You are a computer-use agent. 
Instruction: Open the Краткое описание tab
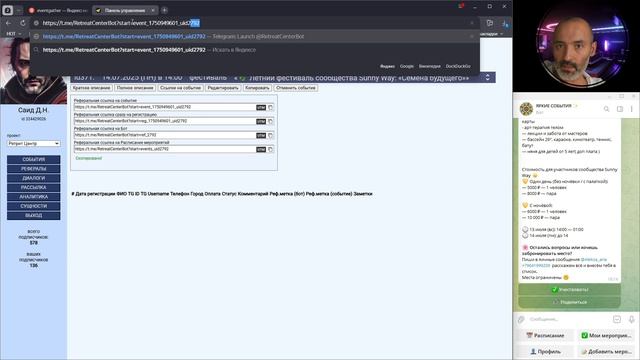coord(91,88)
